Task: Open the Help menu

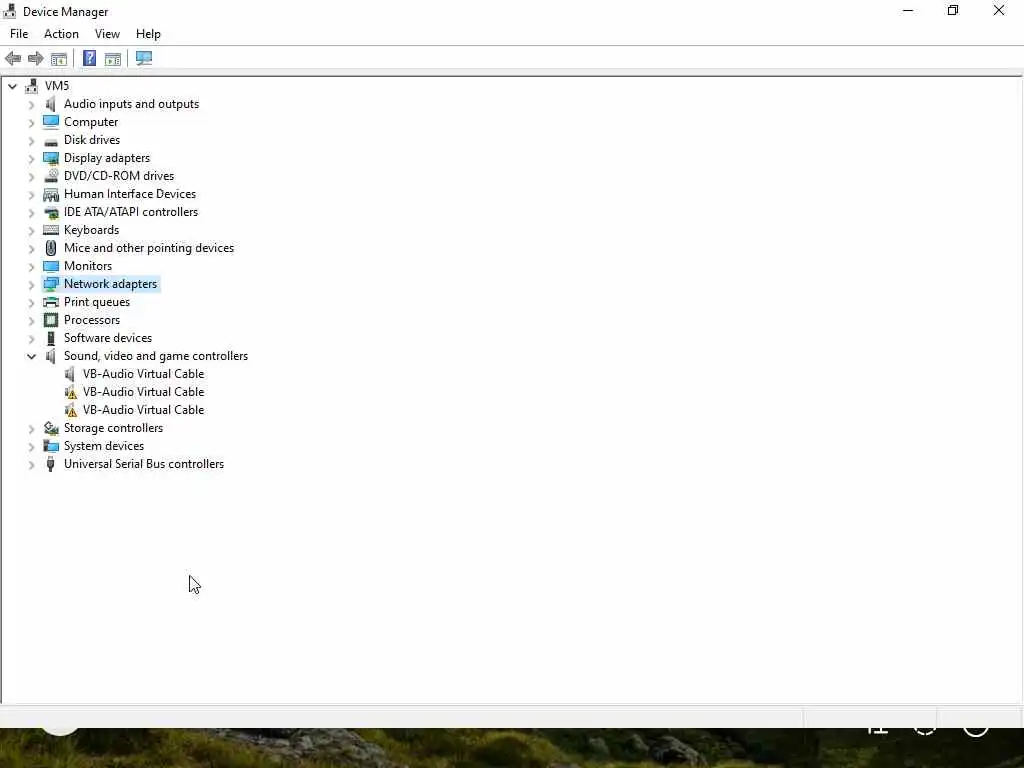Action: point(148,34)
